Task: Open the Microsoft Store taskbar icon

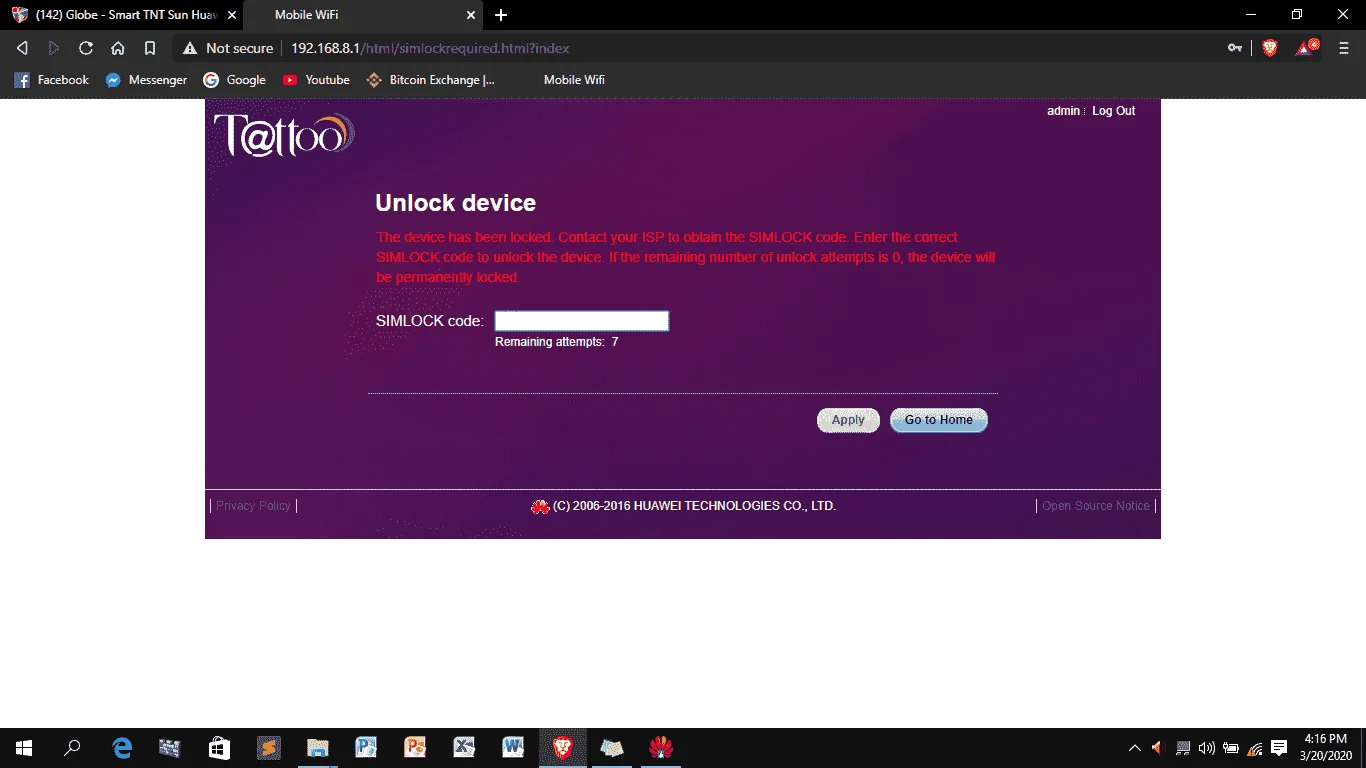Action: (x=219, y=748)
